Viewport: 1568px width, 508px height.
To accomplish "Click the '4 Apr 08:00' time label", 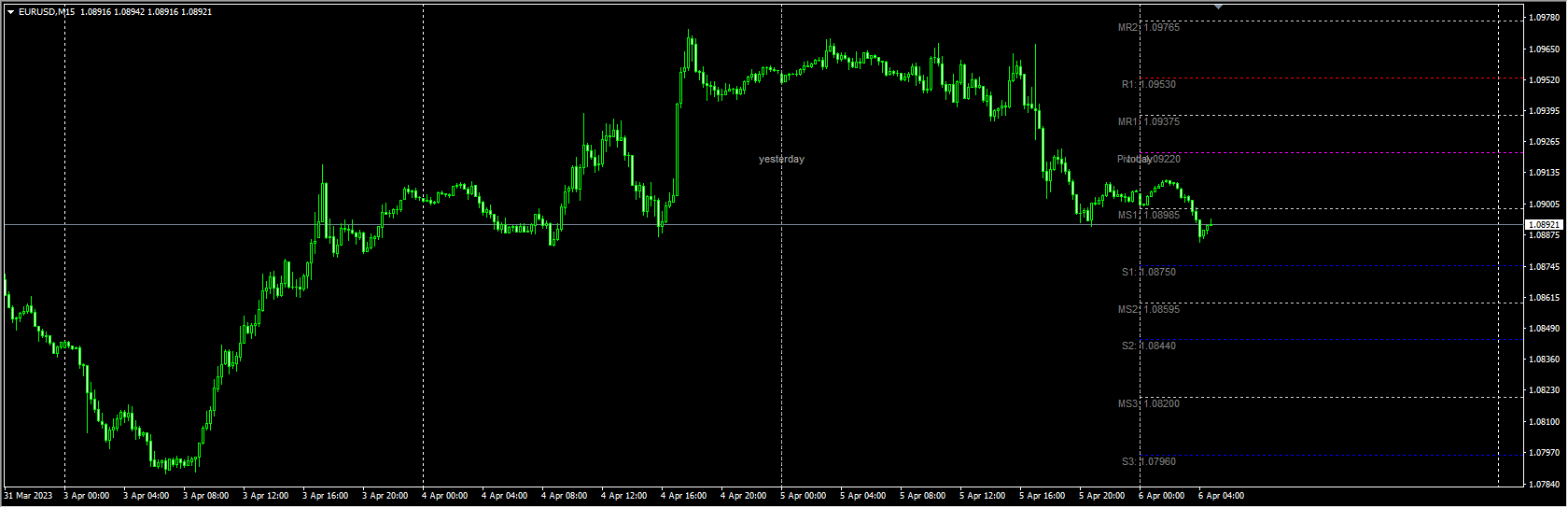I will tap(564, 496).
